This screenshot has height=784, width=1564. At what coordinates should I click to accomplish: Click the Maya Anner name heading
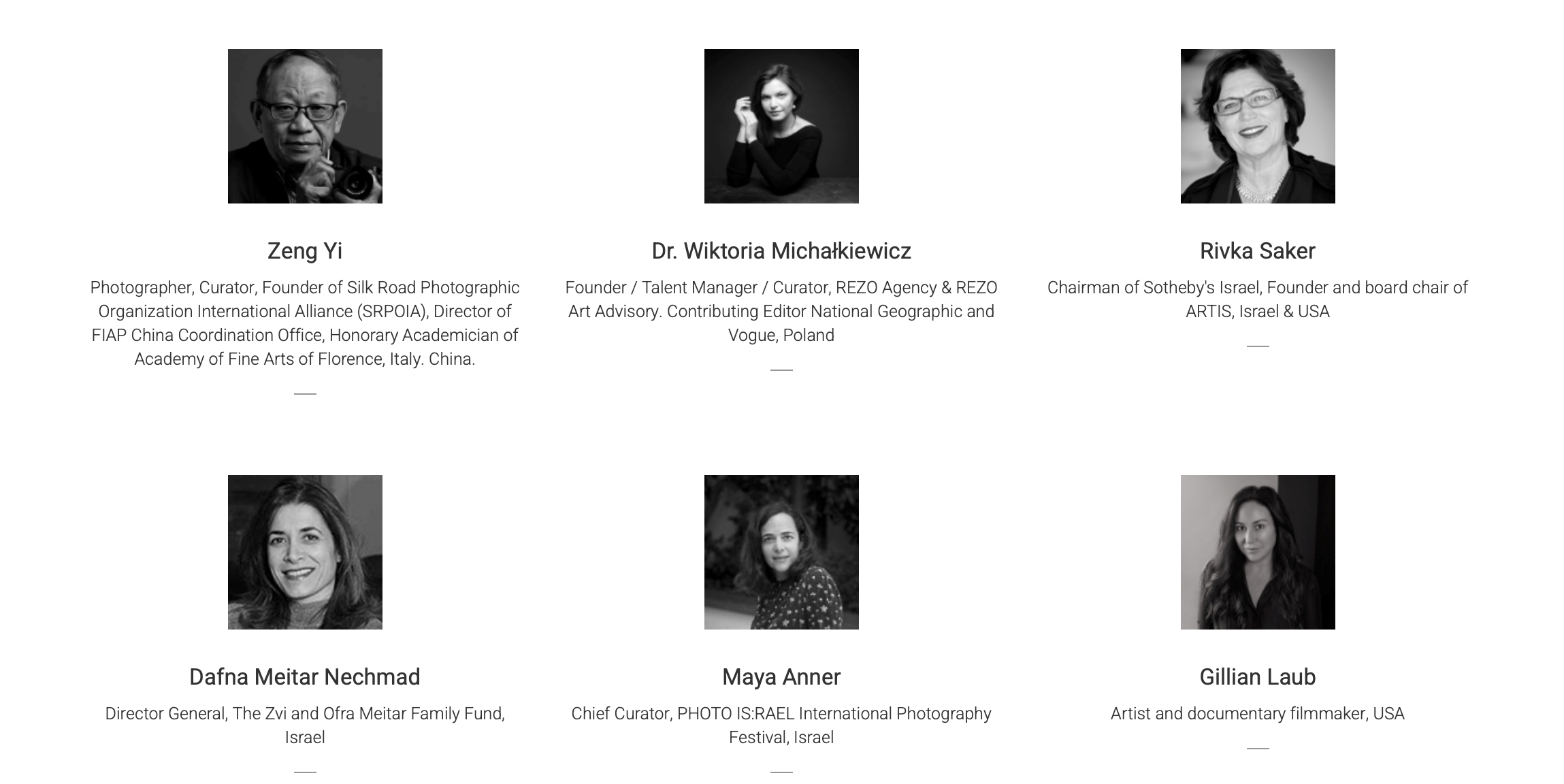coord(781,677)
